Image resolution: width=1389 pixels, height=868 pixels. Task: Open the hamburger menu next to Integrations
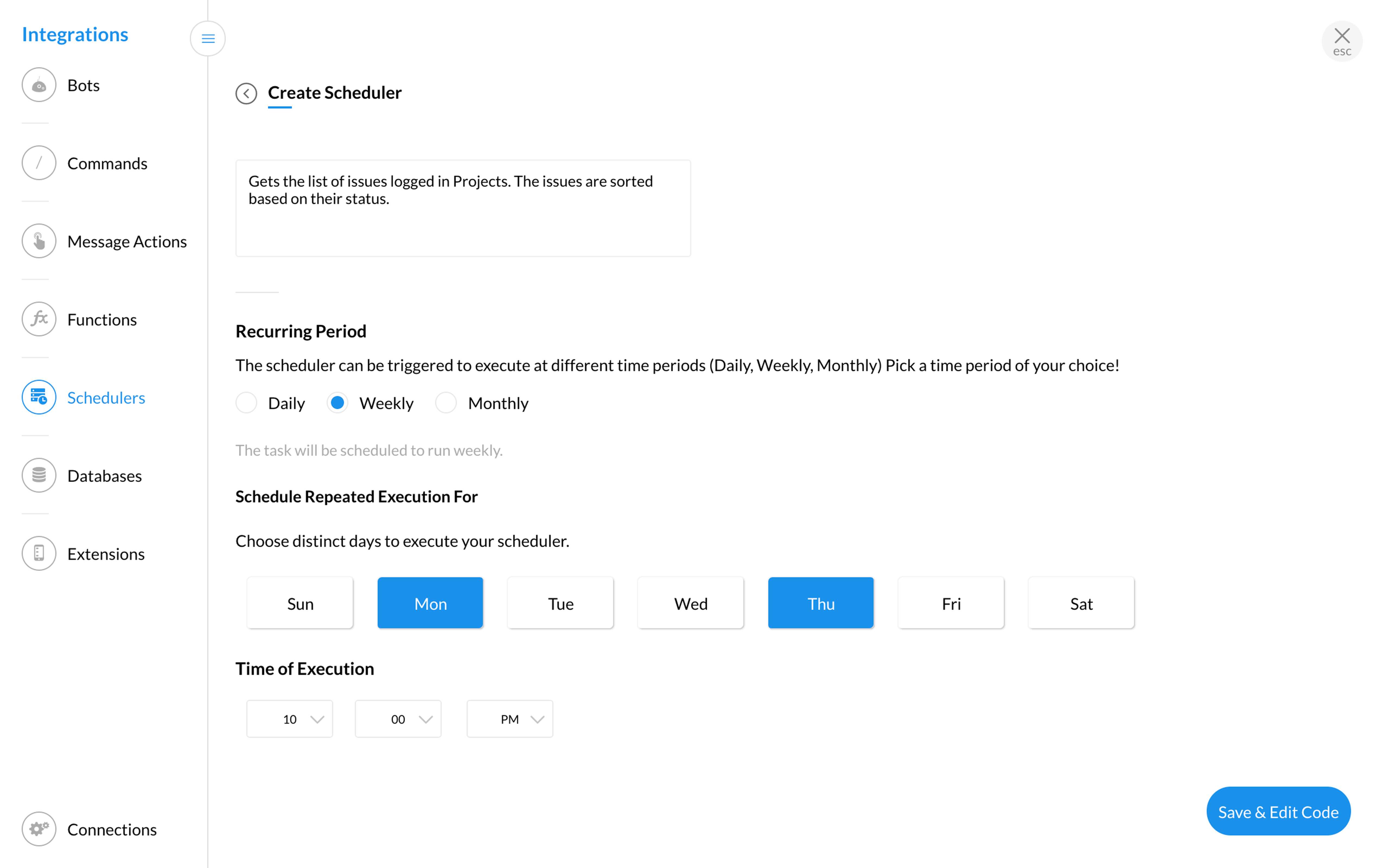208,38
